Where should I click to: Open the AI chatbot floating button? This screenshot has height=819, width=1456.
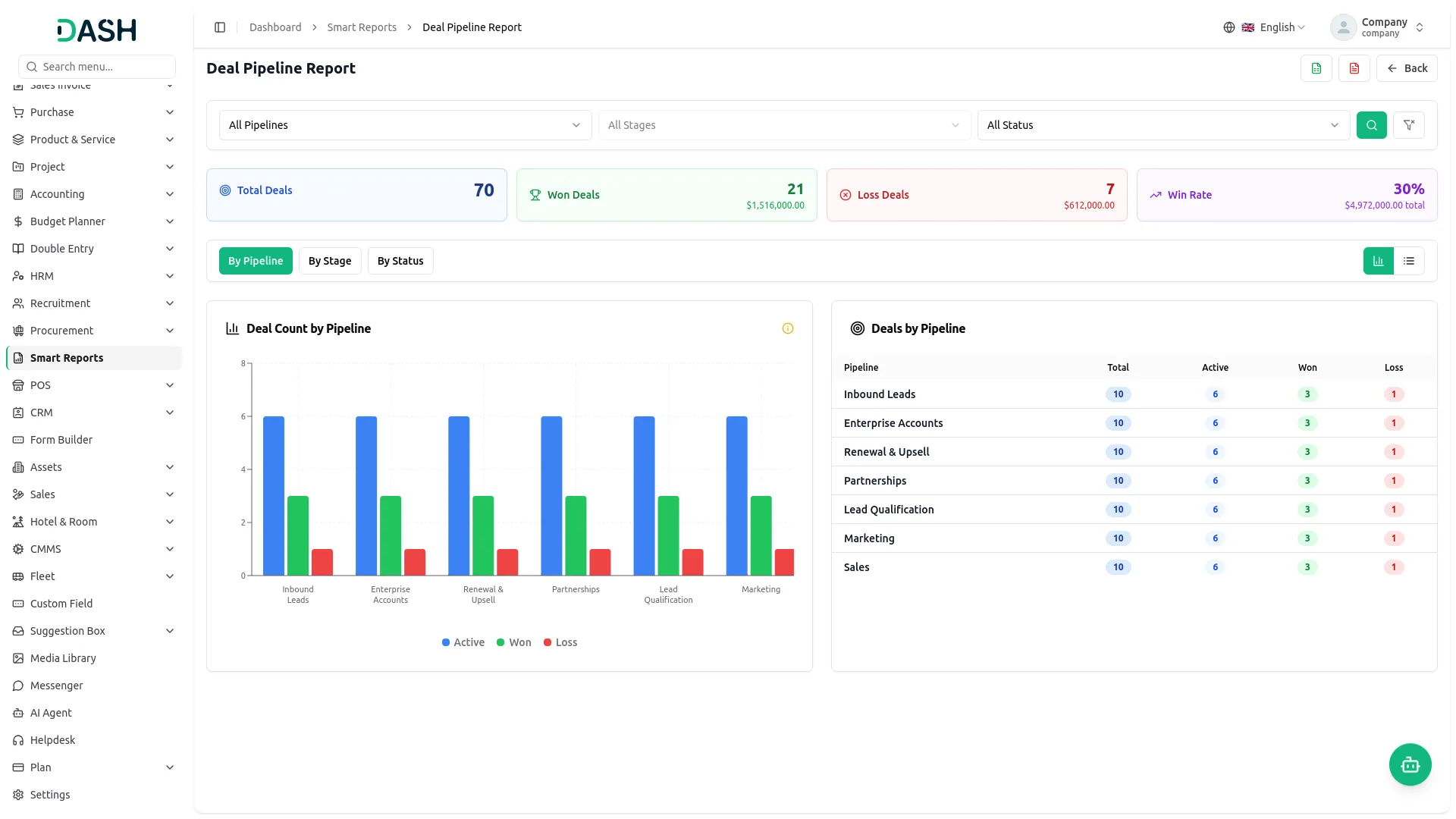click(x=1410, y=764)
